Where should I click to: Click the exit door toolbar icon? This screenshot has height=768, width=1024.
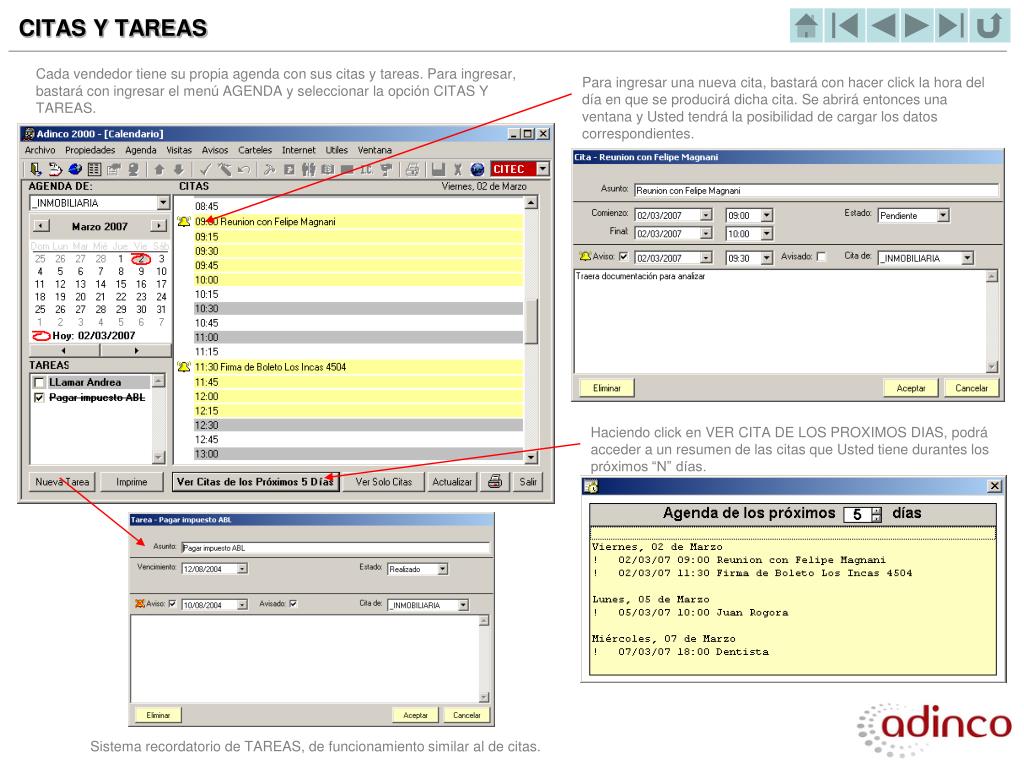click(35, 170)
